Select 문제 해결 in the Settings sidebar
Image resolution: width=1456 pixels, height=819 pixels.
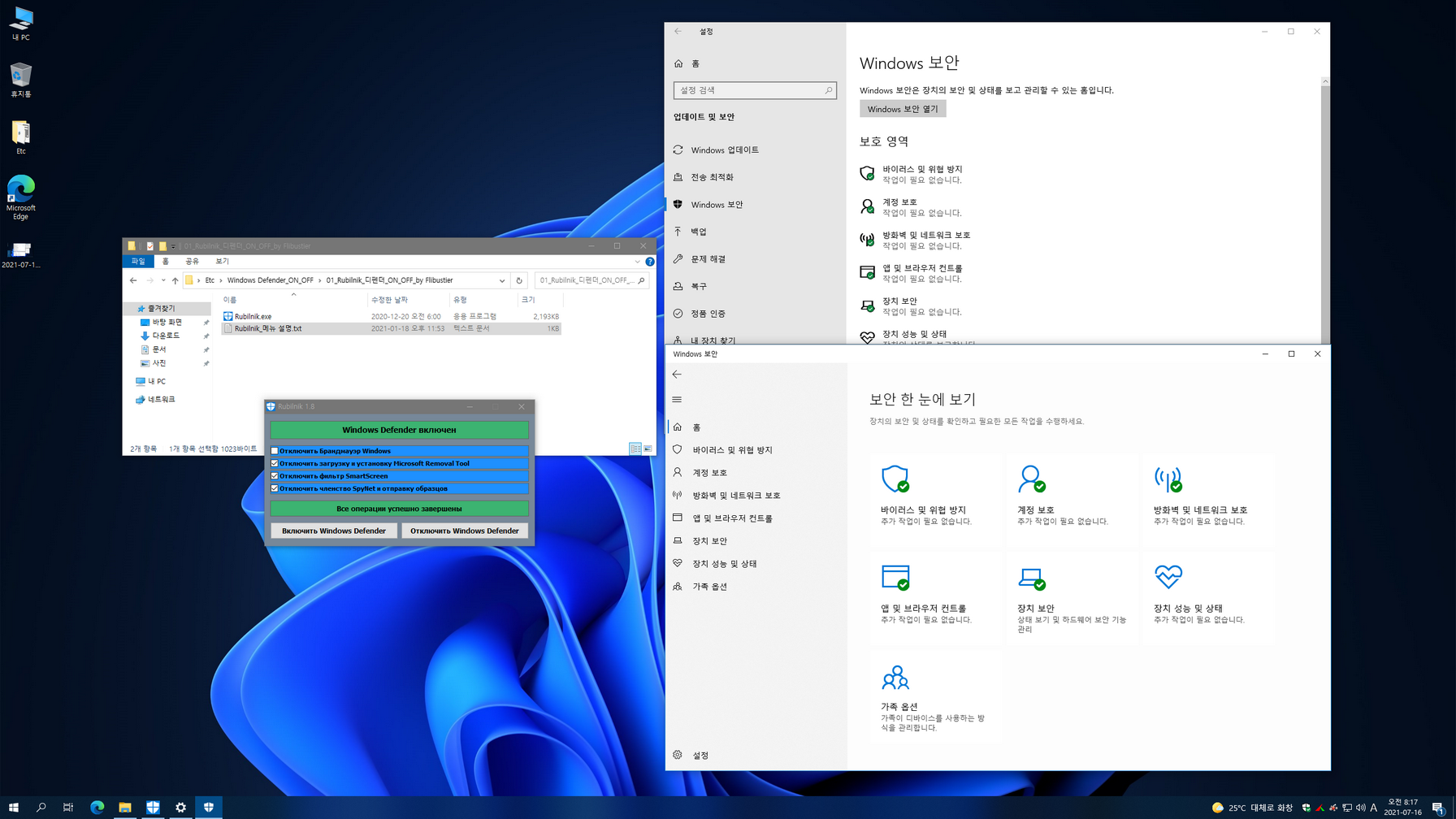(756, 259)
